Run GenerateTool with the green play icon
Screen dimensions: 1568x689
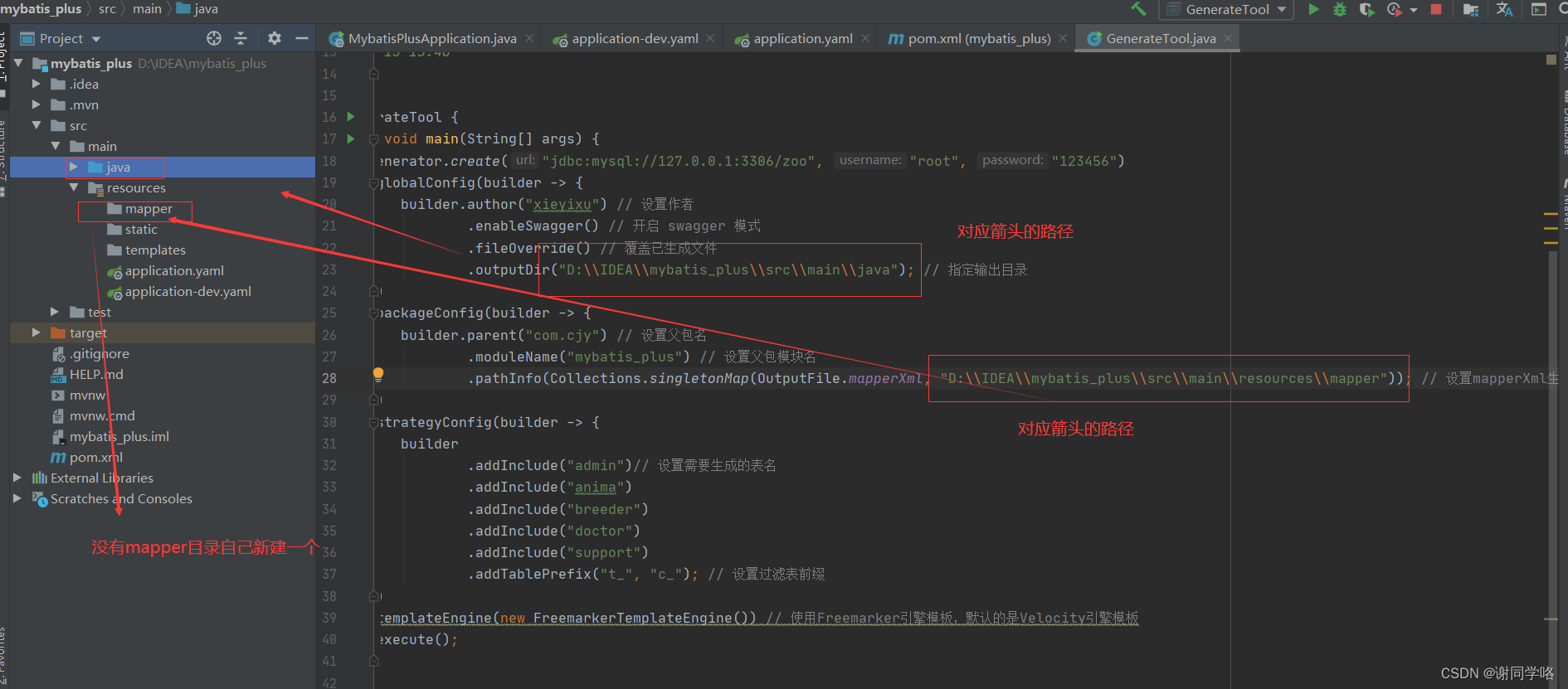(x=1313, y=9)
